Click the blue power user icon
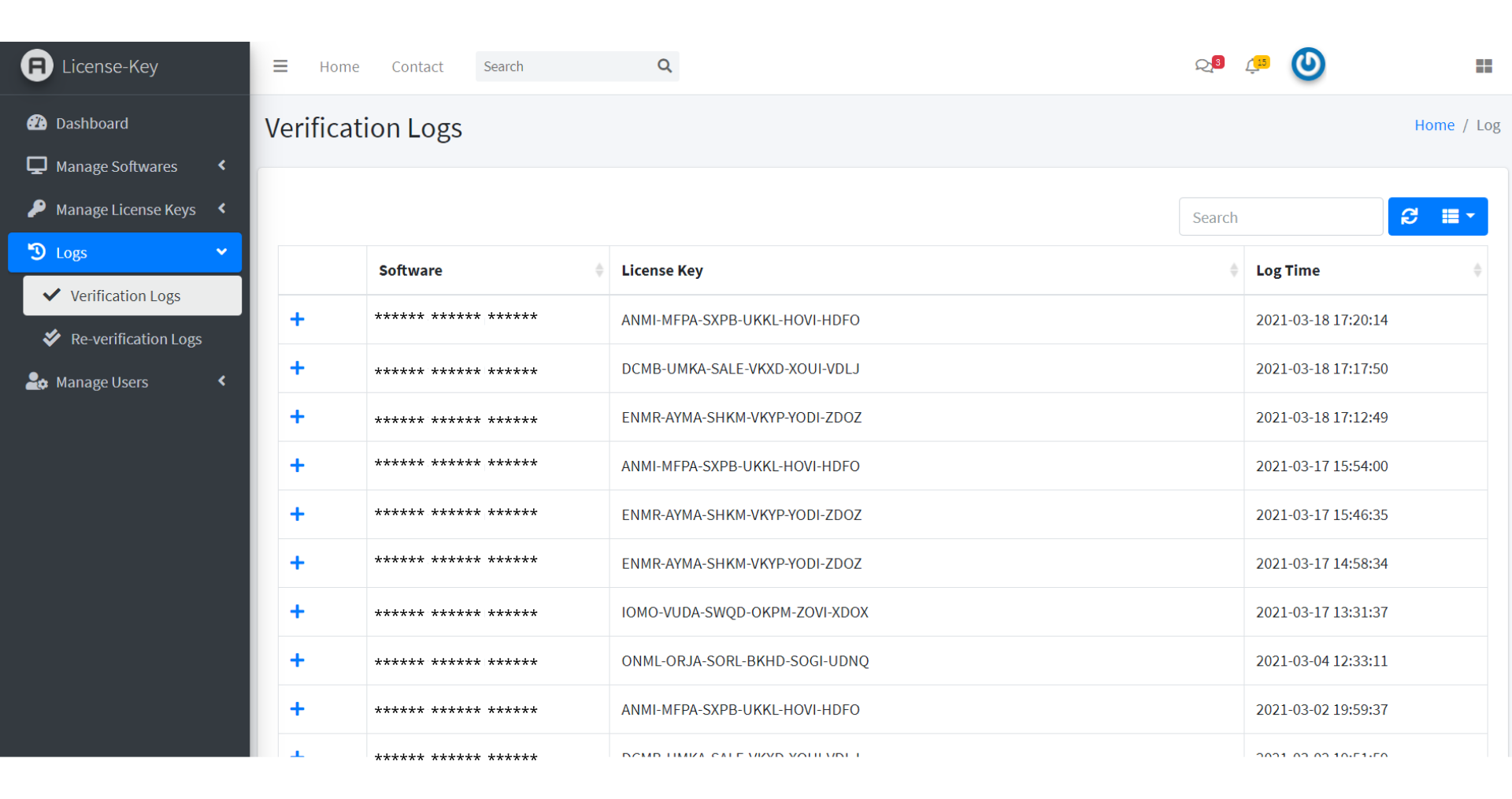 (x=1308, y=65)
